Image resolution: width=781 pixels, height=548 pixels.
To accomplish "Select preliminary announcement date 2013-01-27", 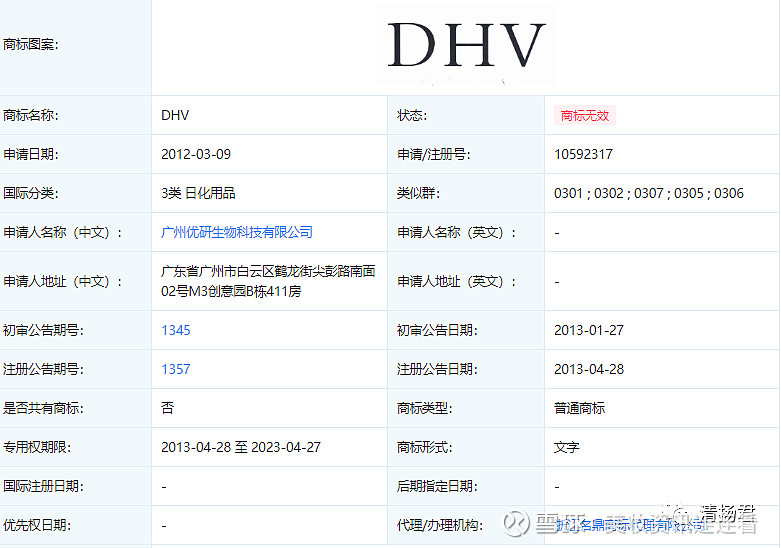I will click(589, 330).
